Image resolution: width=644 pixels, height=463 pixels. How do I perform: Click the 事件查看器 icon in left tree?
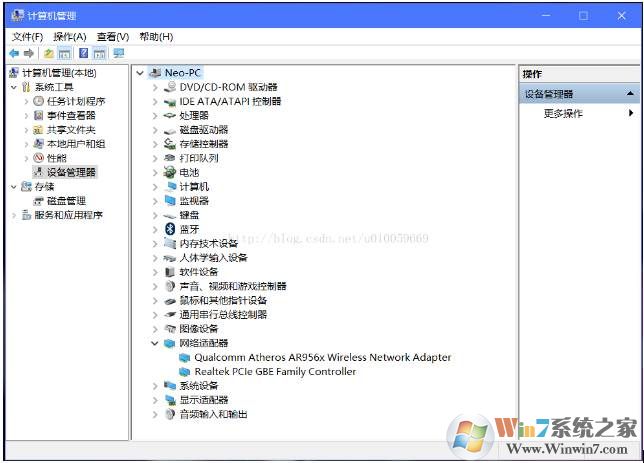click(38, 115)
